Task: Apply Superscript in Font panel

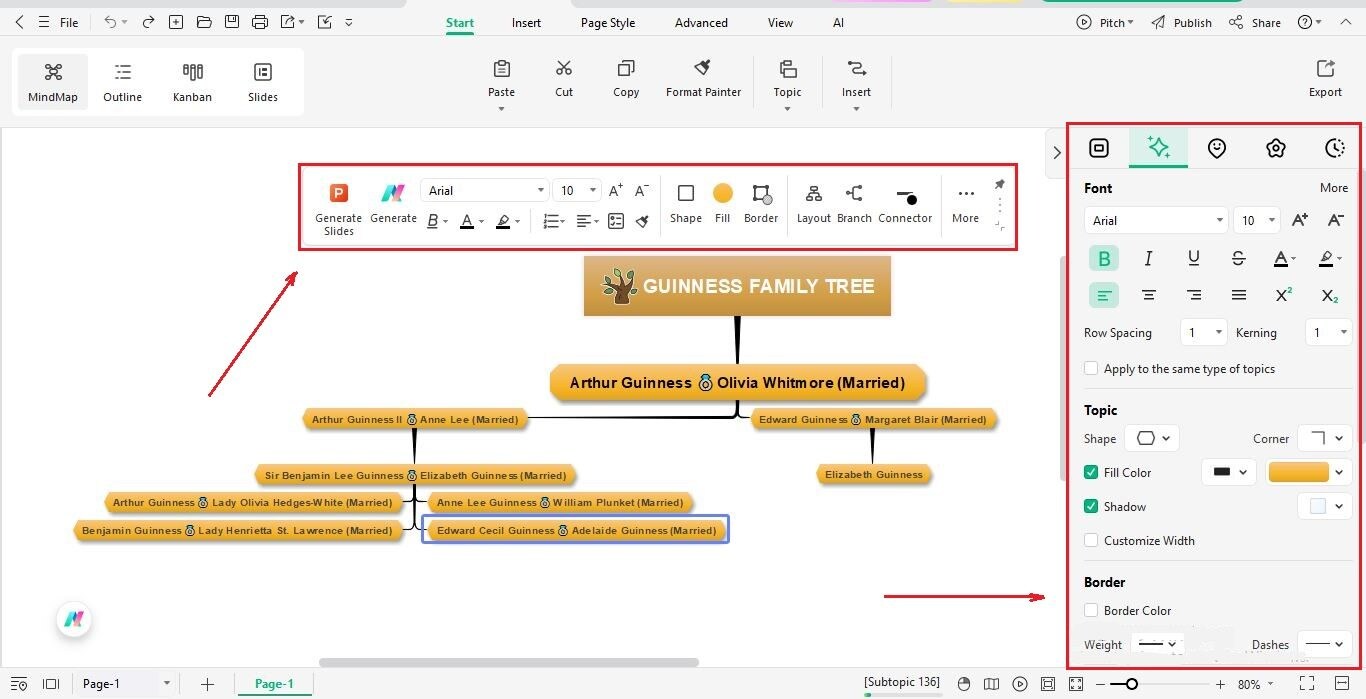Action: (x=1284, y=295)
